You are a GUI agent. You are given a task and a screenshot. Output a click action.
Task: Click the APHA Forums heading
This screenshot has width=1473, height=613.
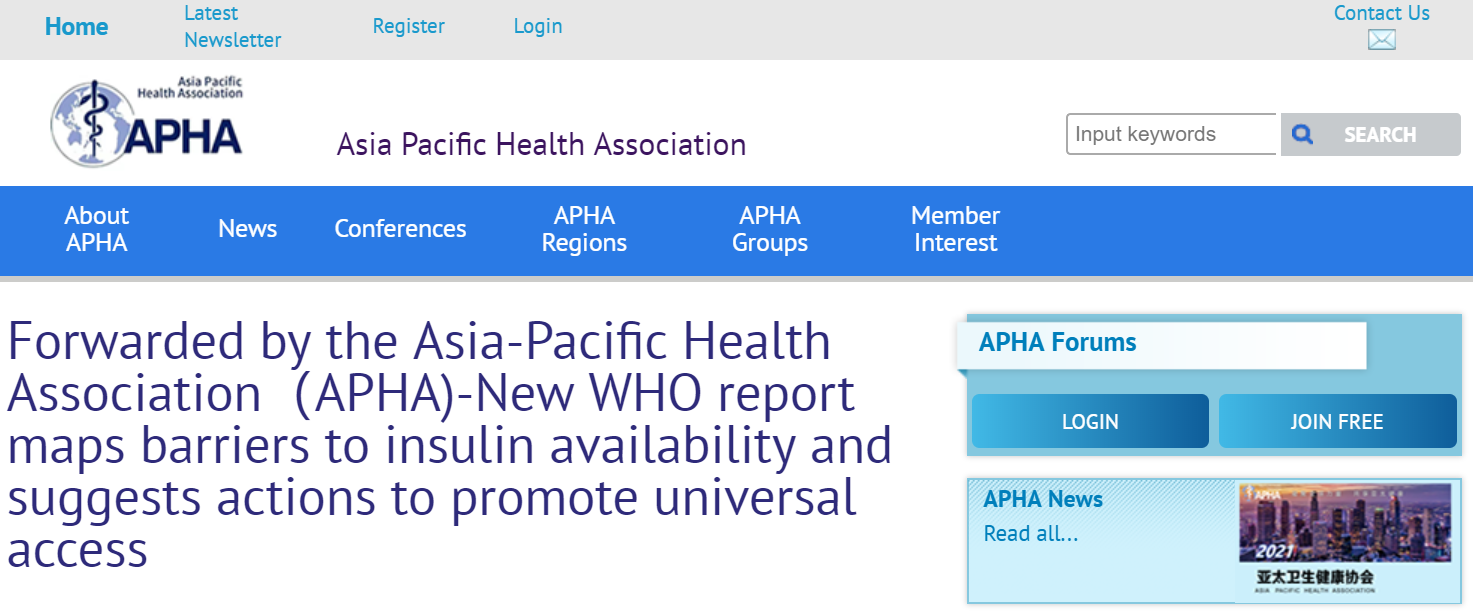coord(1058,343)
